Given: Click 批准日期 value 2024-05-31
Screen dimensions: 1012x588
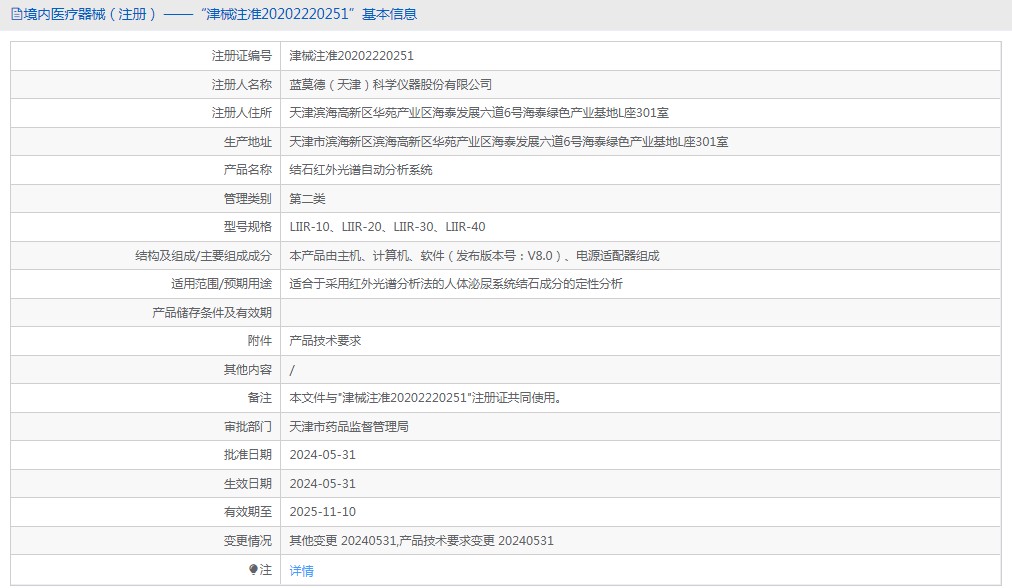Looking at the screenshot, I should [323, 455].
